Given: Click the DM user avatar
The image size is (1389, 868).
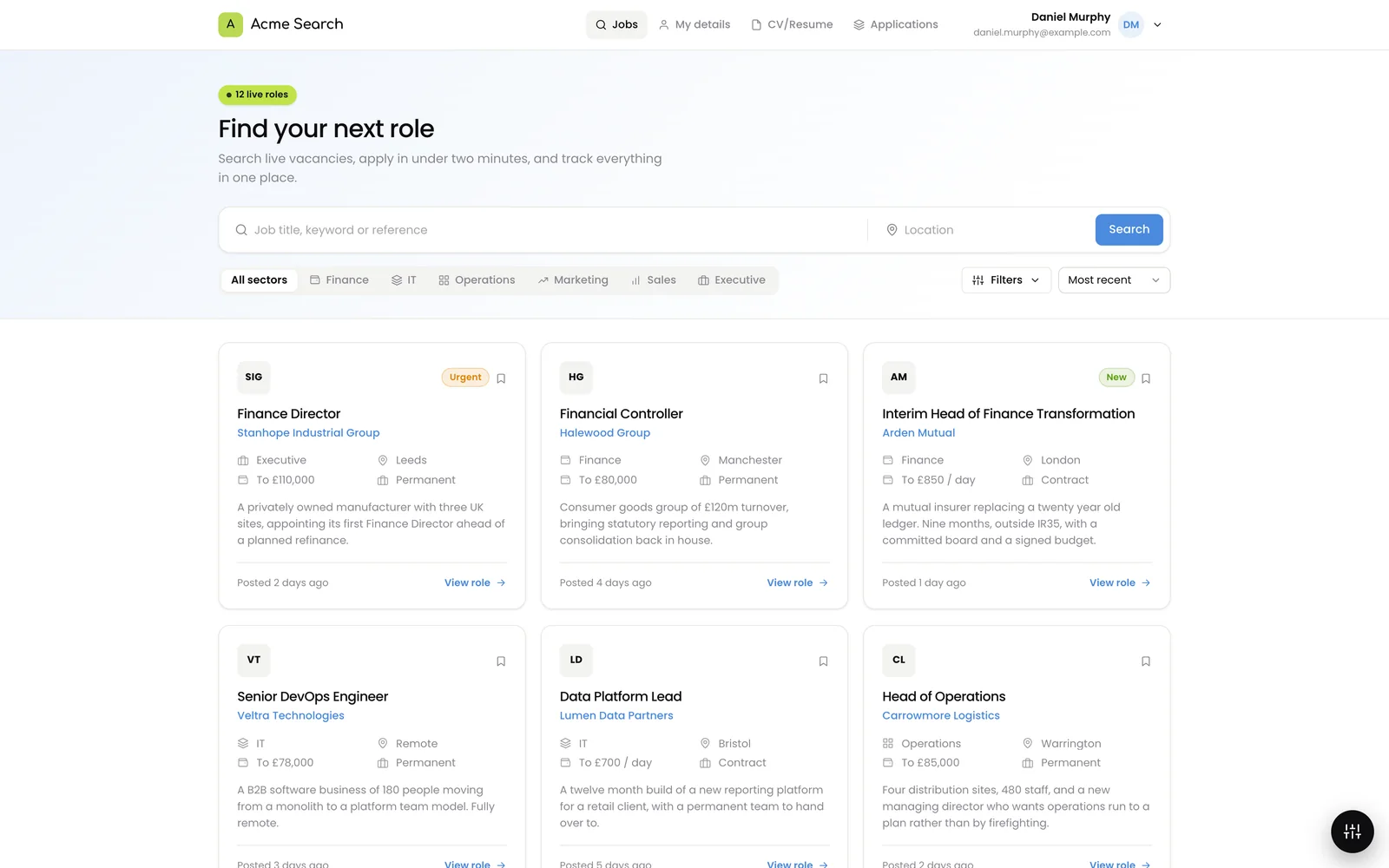Looking at the screenshot, I should click(1130, 25).
